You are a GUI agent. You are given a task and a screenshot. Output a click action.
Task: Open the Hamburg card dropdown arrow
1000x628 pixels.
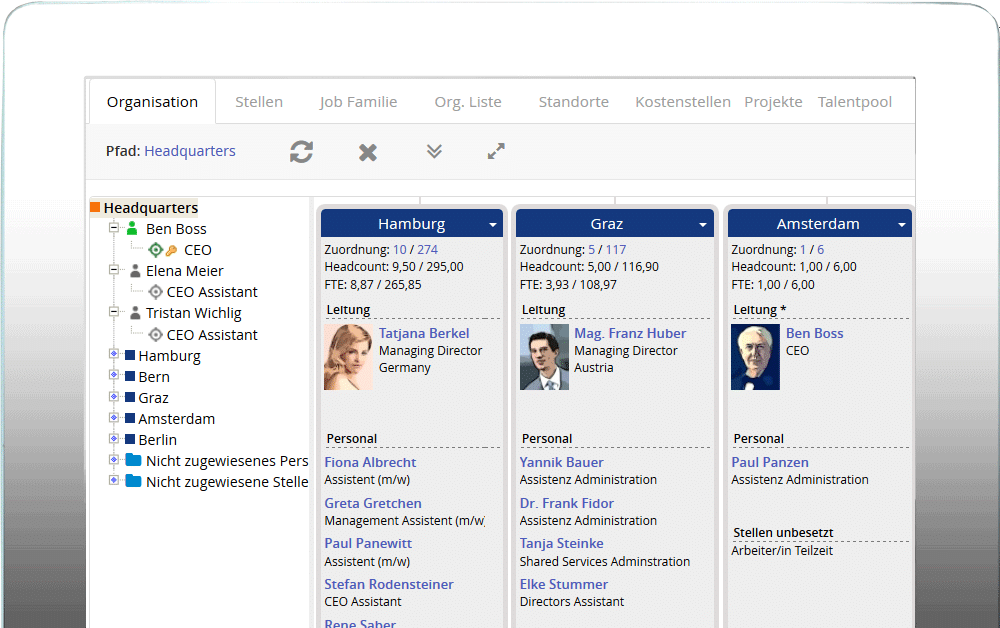(x=493, y=224)
